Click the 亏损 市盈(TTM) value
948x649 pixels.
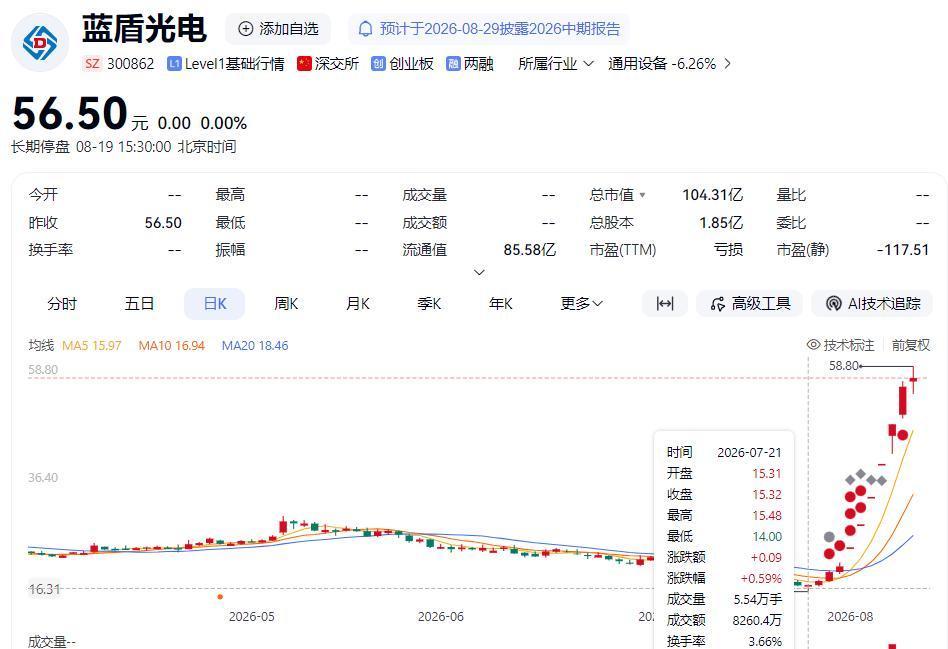tap(728, 250)
